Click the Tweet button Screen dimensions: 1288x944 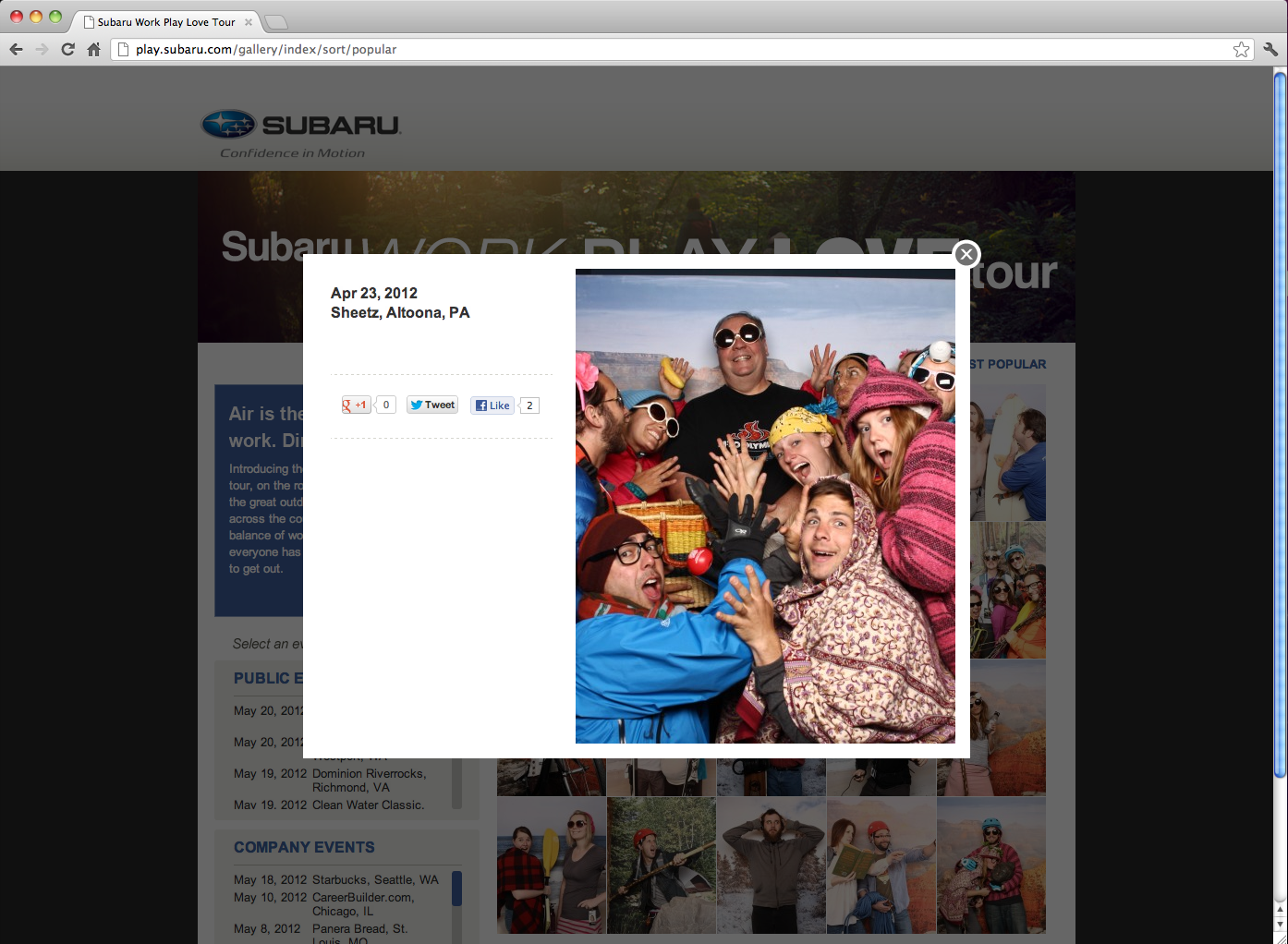tap(432, 405)
